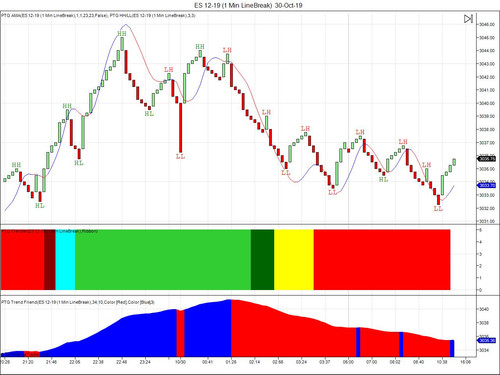
Task: Select the PTG Trend Friend indicator label
Action: 78,302
